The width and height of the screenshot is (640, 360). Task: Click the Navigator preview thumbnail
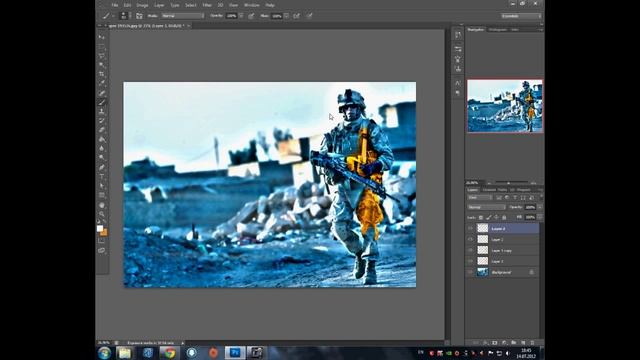(x=505, y=106)
